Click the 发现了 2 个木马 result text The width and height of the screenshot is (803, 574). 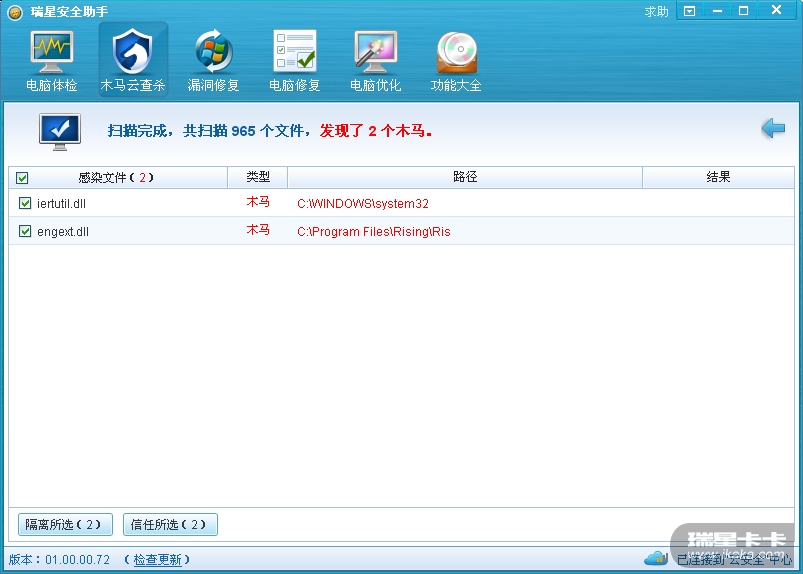pos(376,131)
